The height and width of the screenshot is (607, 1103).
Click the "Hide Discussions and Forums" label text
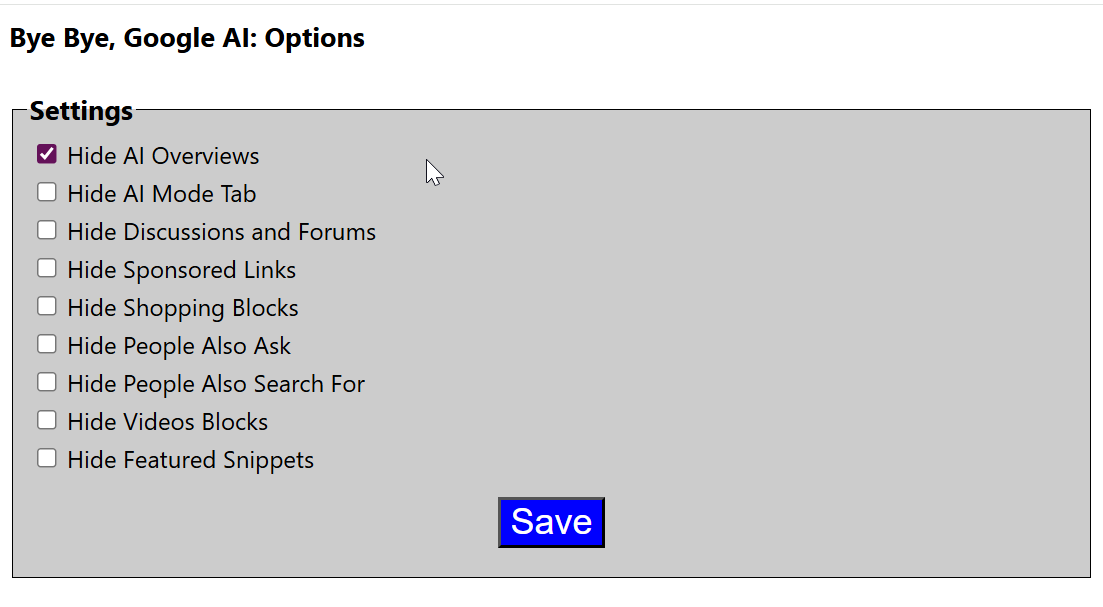[x=221, y=232]
